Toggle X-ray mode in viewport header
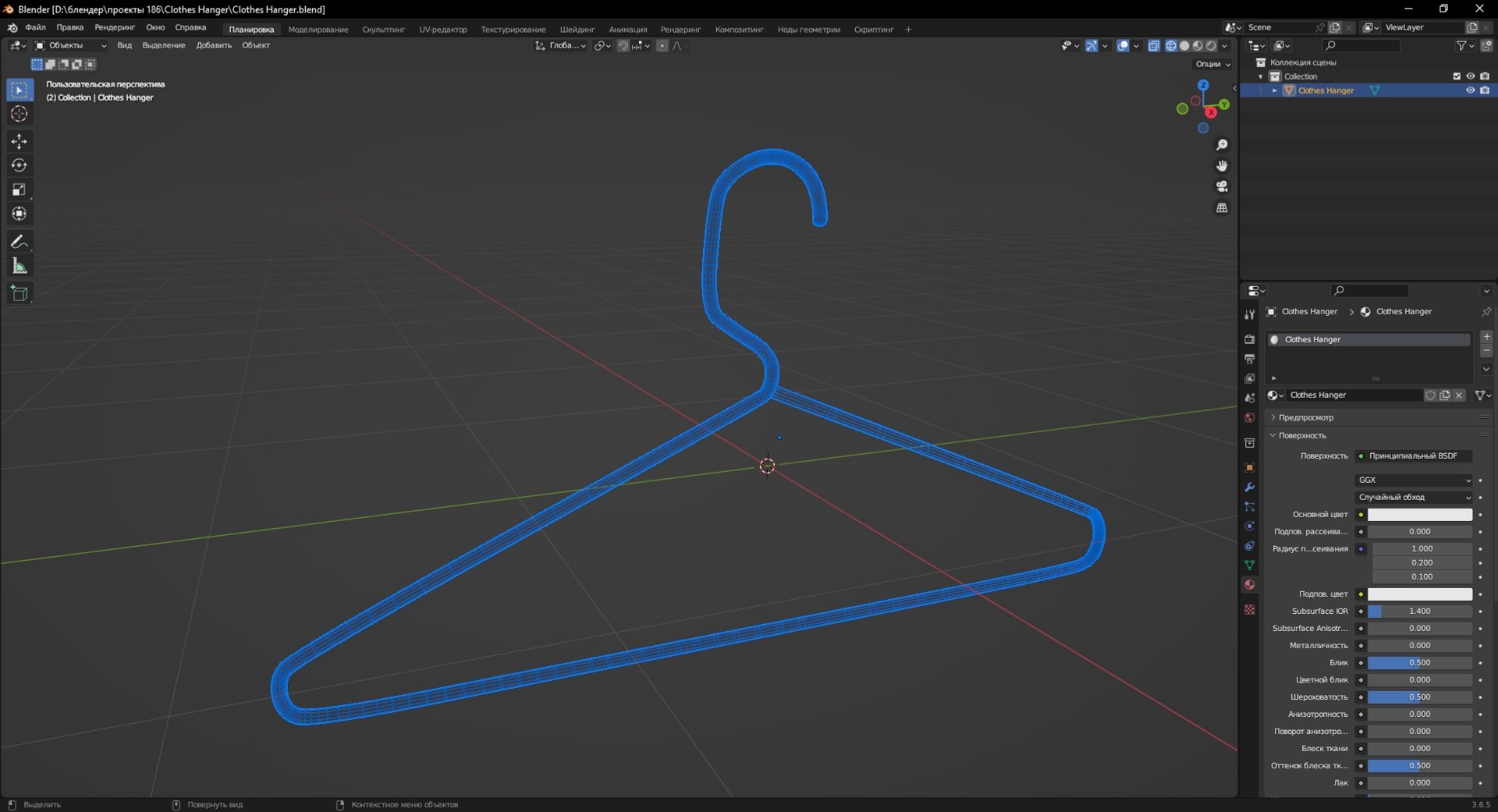The height and width of the screenshot is (812, 1498). pyautogui.click(x=1154, y=46)
